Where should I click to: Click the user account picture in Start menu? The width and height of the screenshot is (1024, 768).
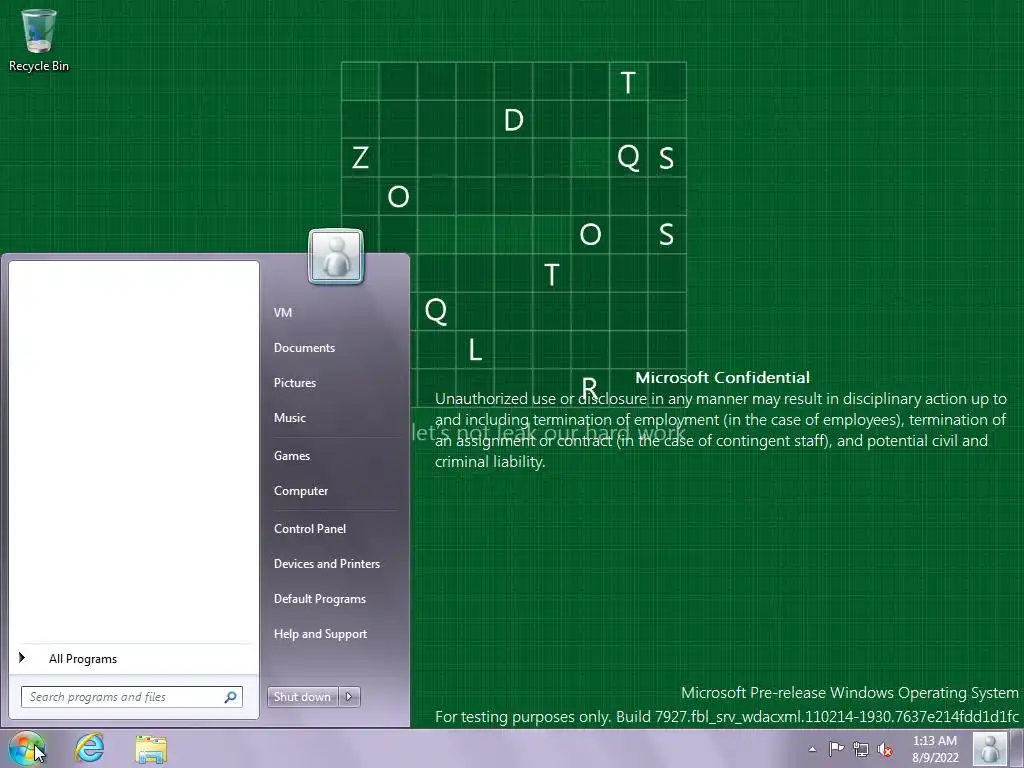336,257
